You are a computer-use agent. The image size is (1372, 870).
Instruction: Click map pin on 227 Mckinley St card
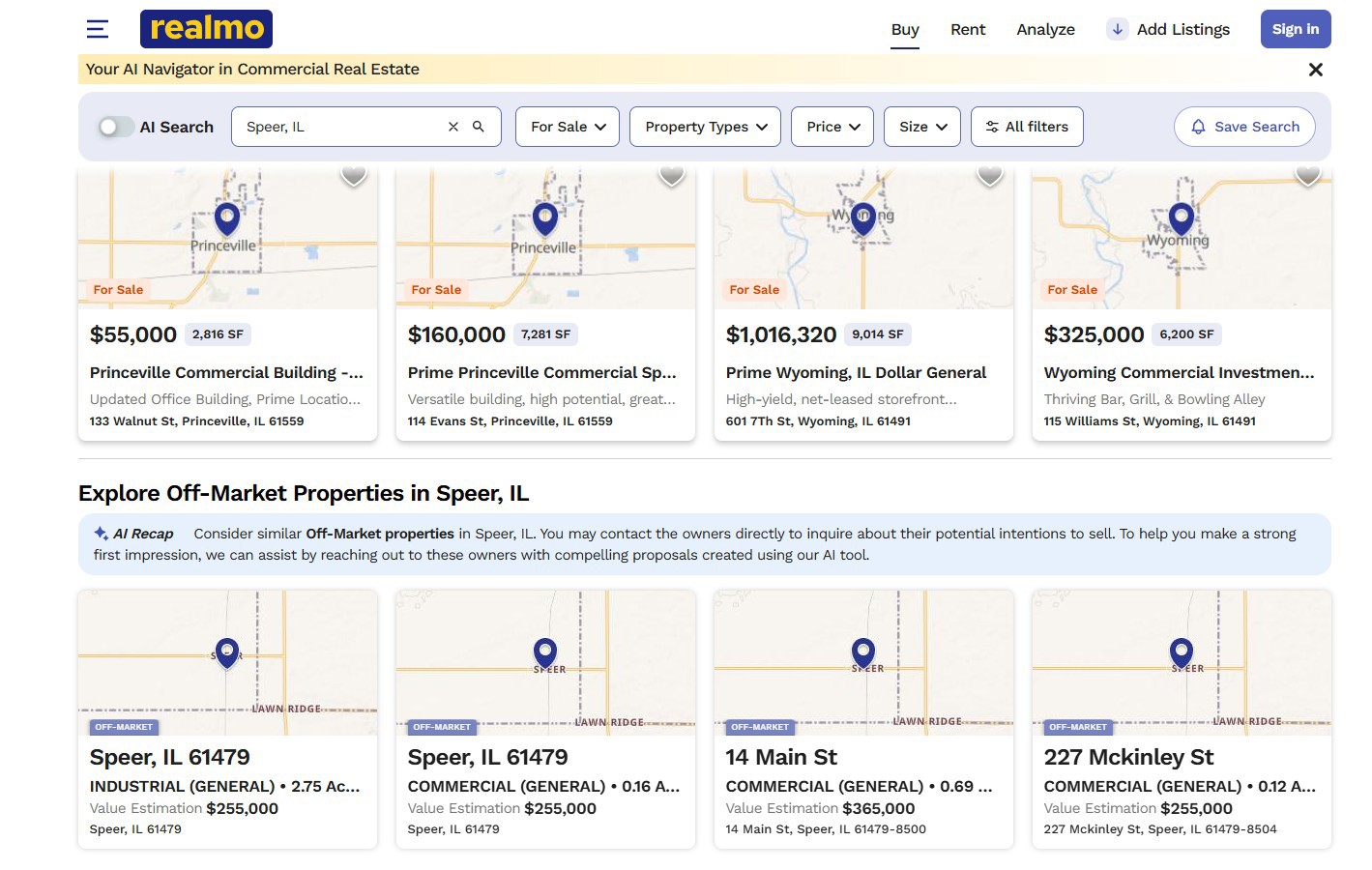point(1181,652)
